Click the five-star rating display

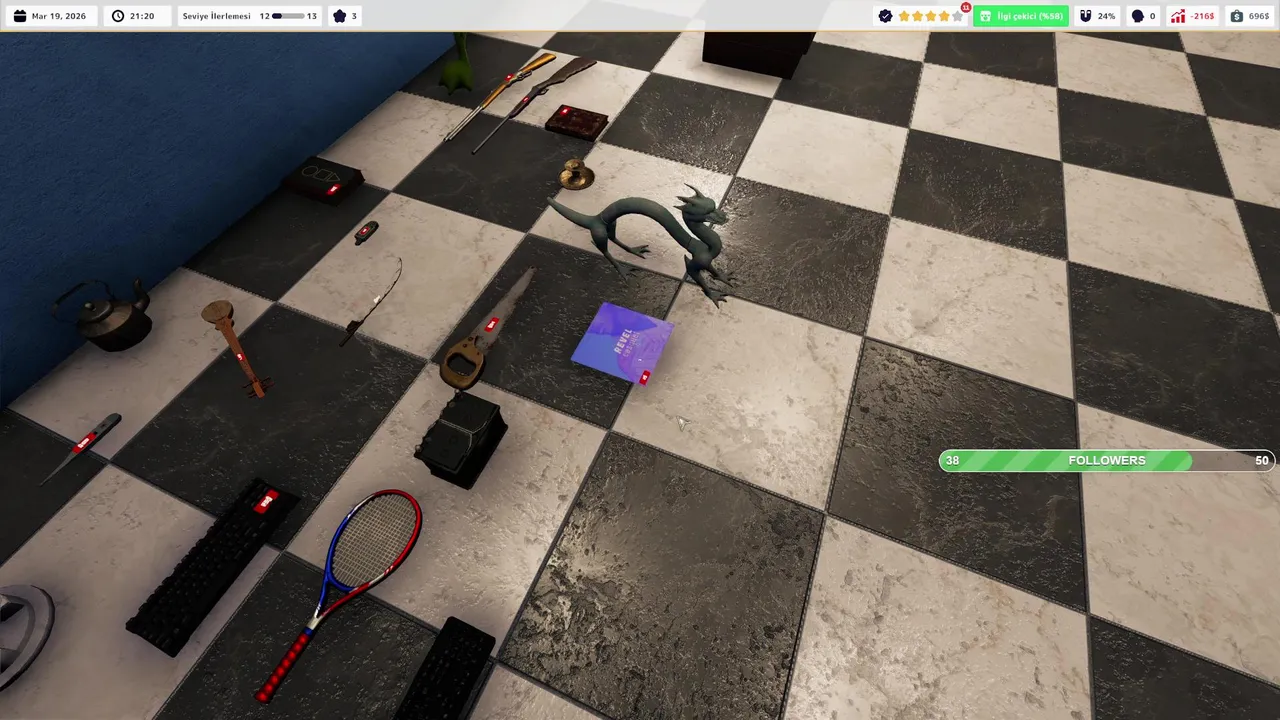(x=931, y=16)
